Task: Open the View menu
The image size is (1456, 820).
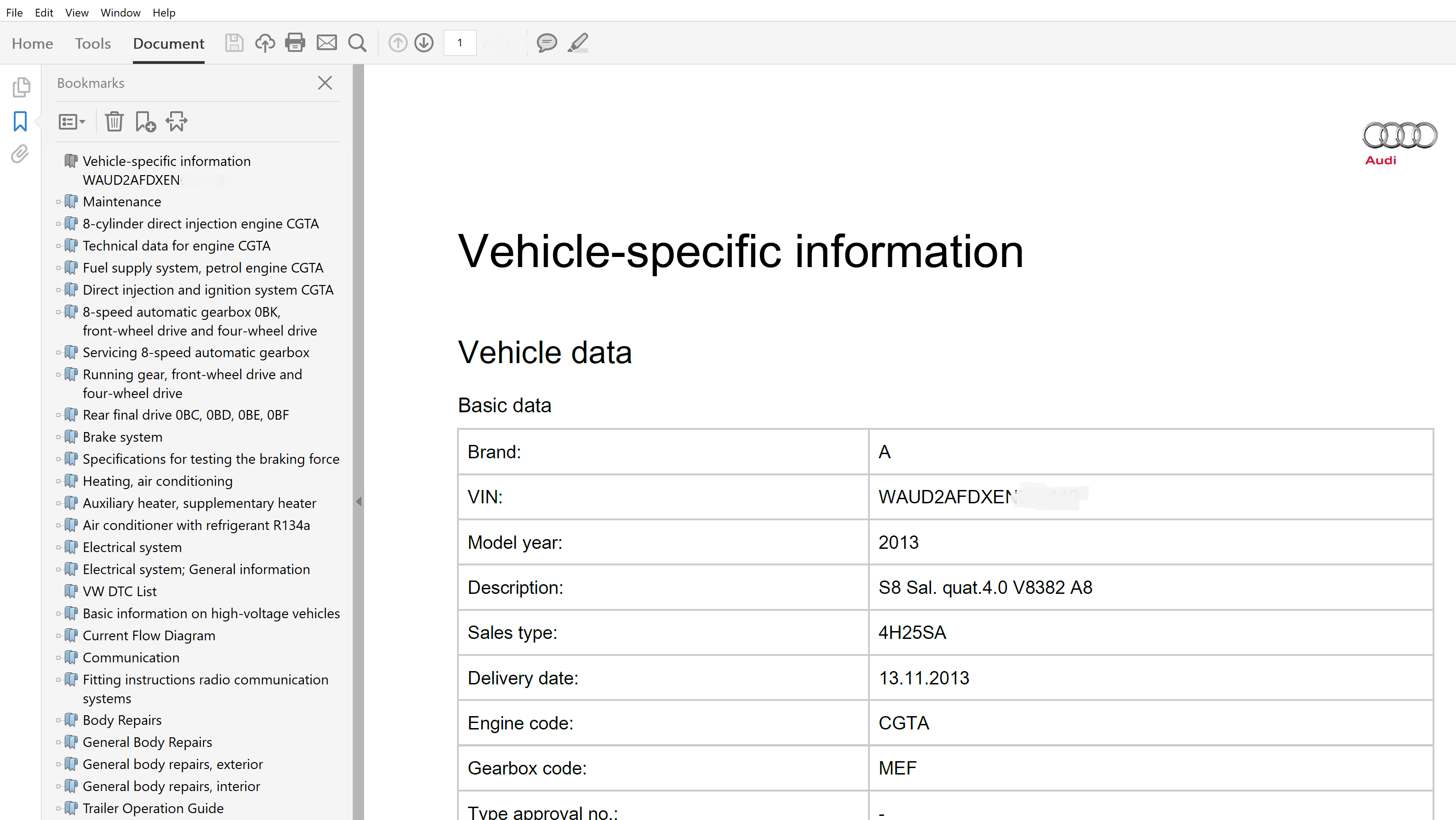Action: click(76, 12)
